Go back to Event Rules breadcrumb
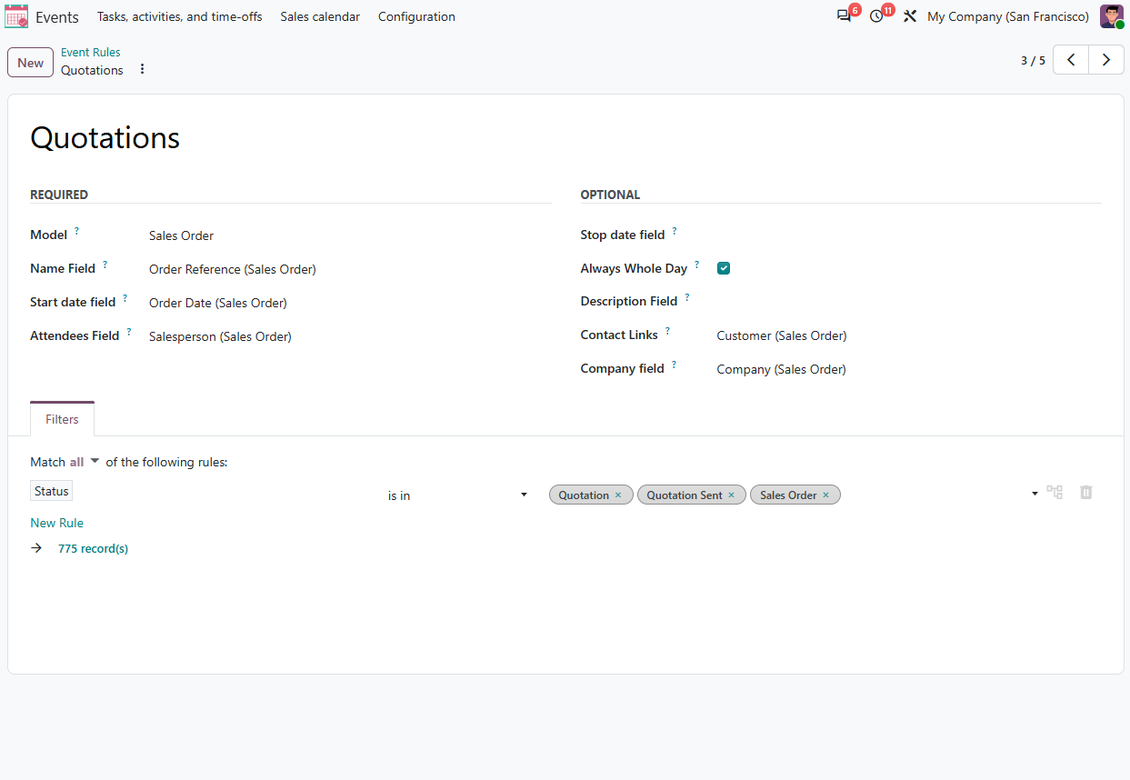The height and width of the screenshot is (780, 1130). (x=90, y=52)
